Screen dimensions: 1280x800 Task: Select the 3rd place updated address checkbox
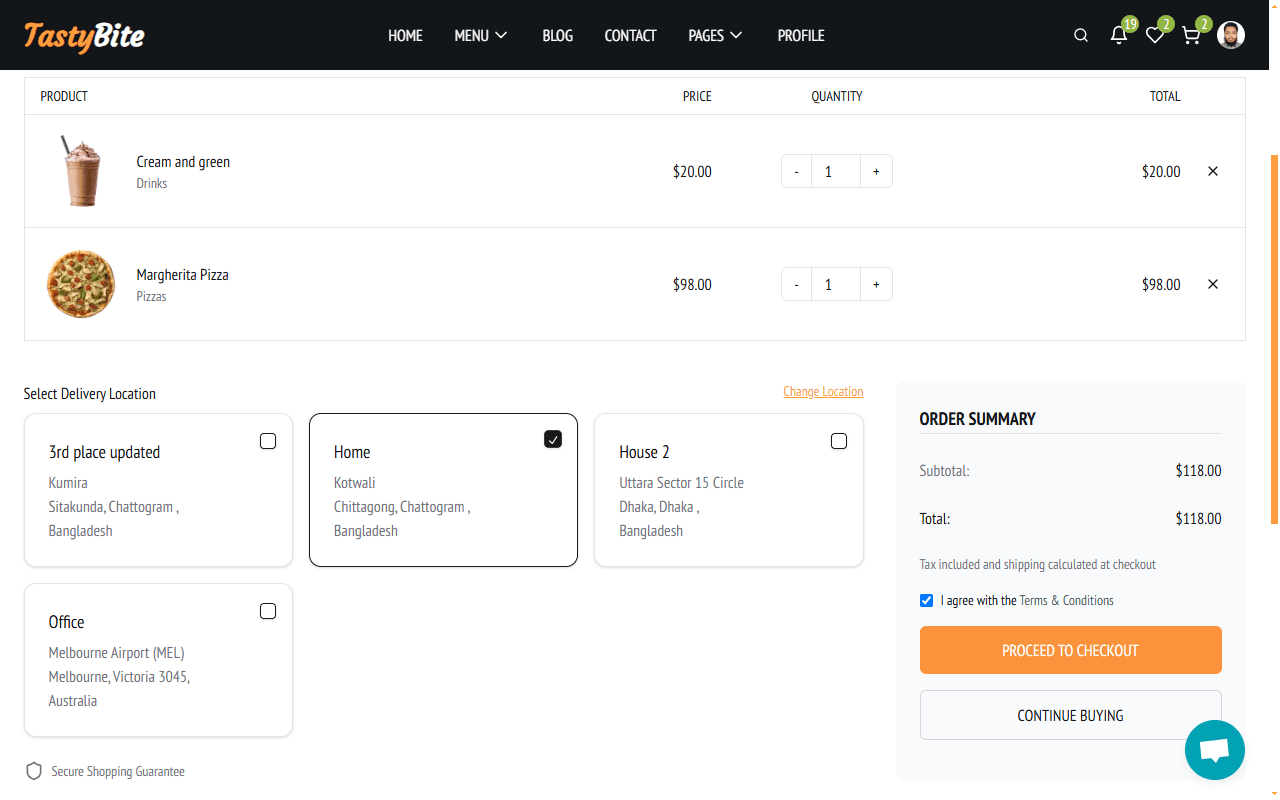(x=268, y=441)
